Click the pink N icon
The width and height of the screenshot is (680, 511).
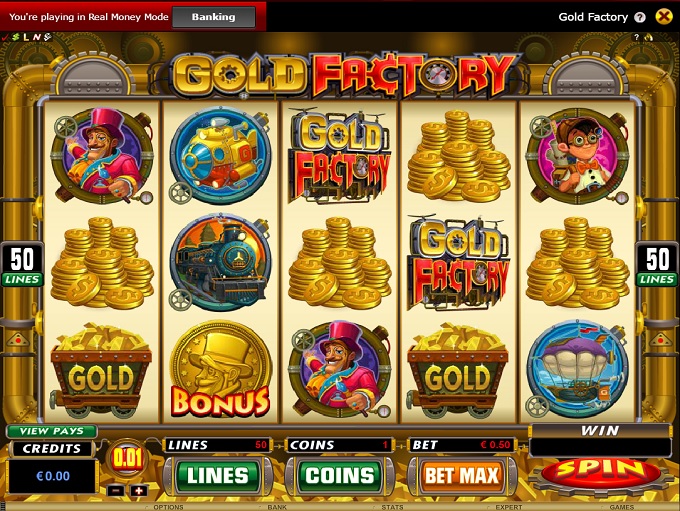(36, 37)
